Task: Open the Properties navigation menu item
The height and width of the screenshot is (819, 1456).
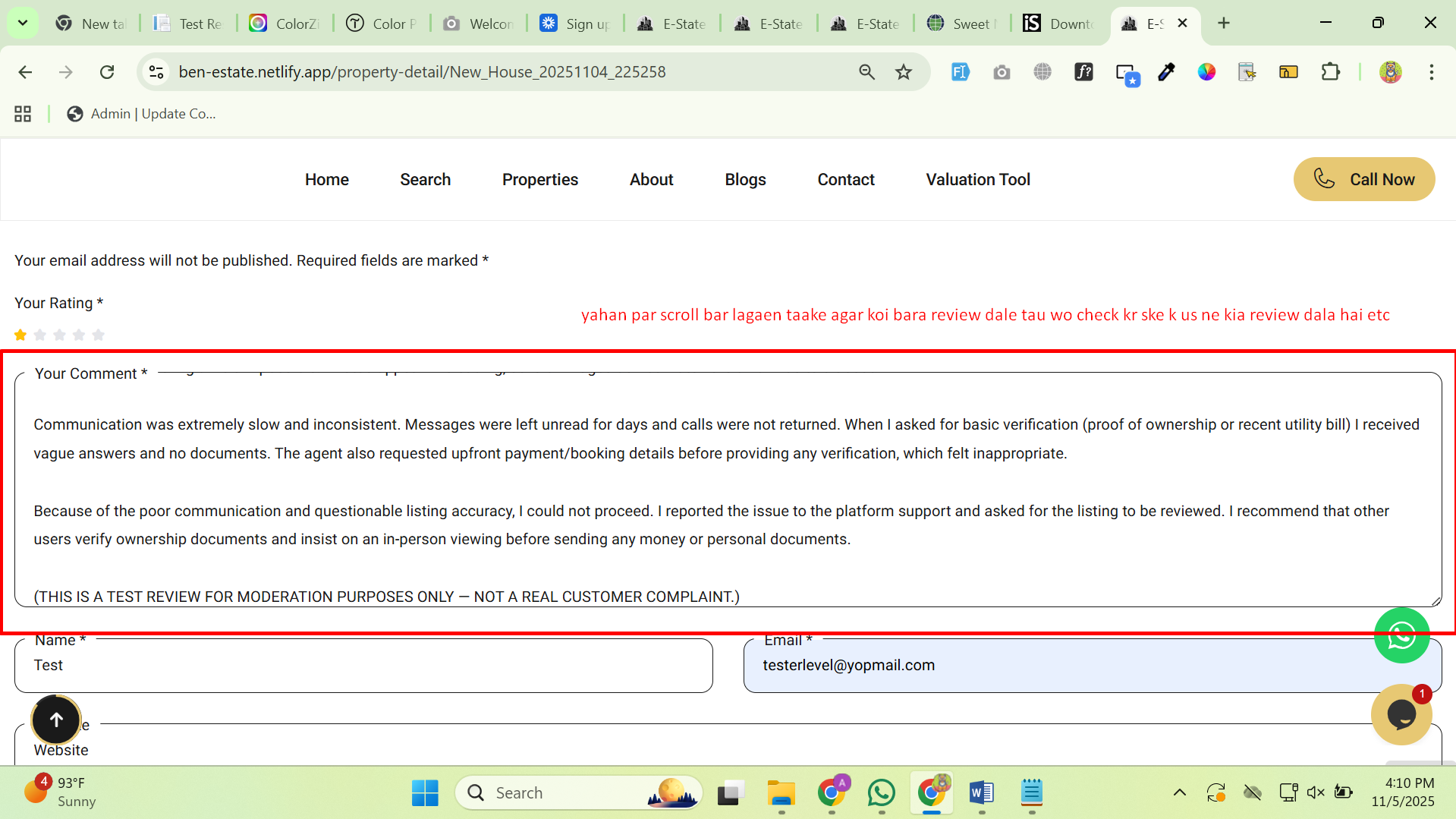Action: tap(539, 179)
